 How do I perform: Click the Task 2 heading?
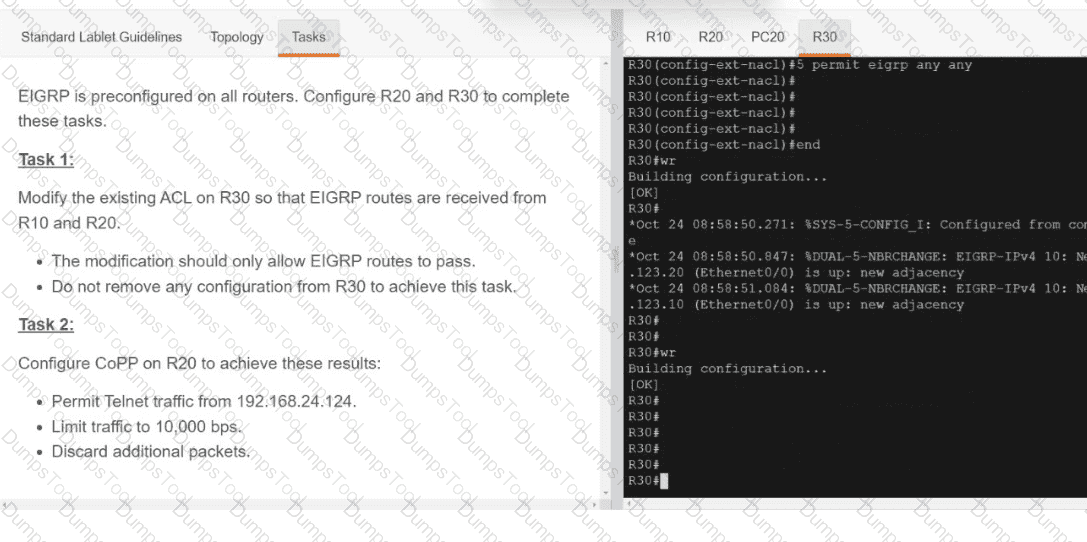(46, 325)
